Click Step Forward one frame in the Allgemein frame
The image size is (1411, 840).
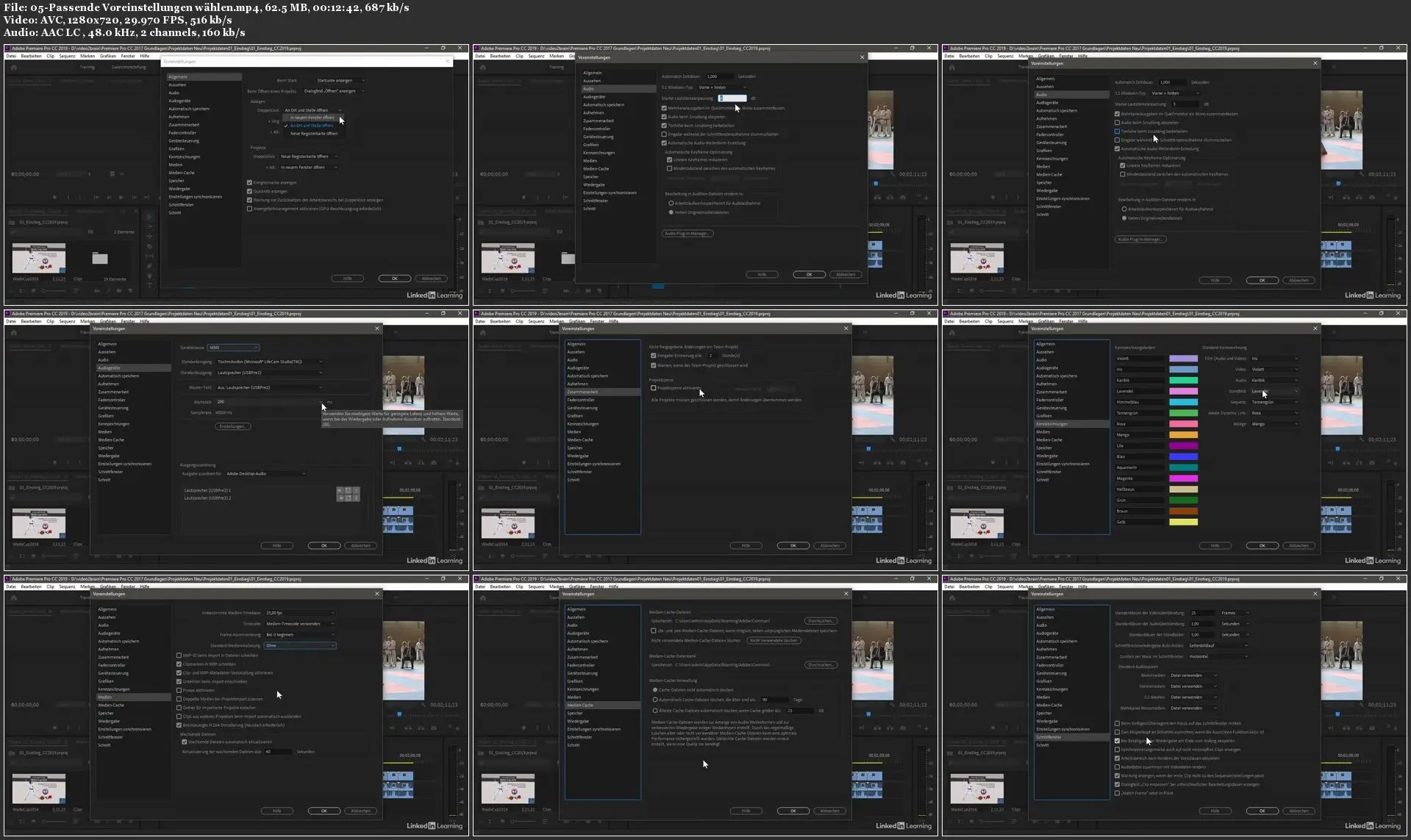(133, 197)
